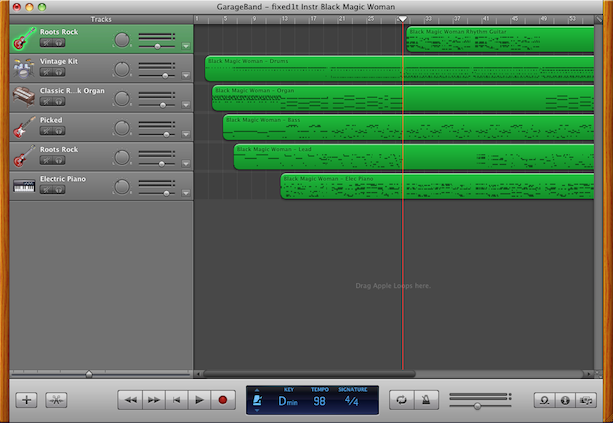Open the track editor scissors button
The height and width of the screenshot is (423, 613).
tap(56, 400)
